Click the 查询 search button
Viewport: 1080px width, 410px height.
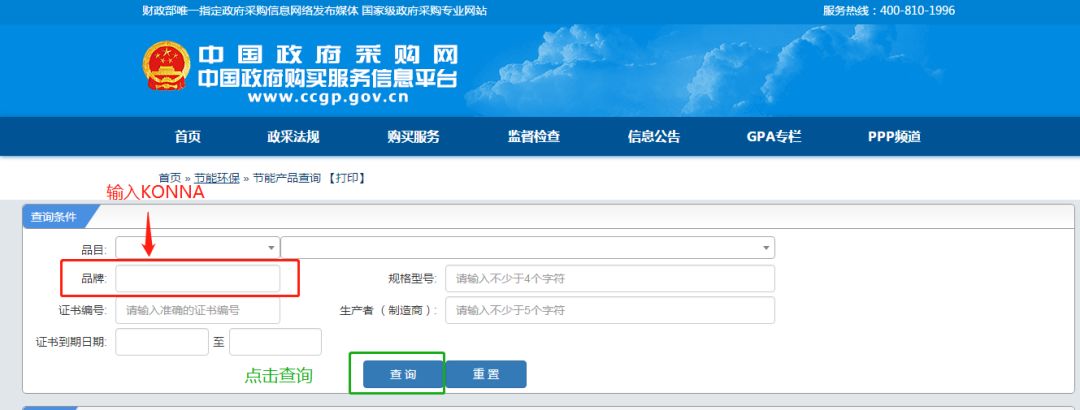(403, 374)
